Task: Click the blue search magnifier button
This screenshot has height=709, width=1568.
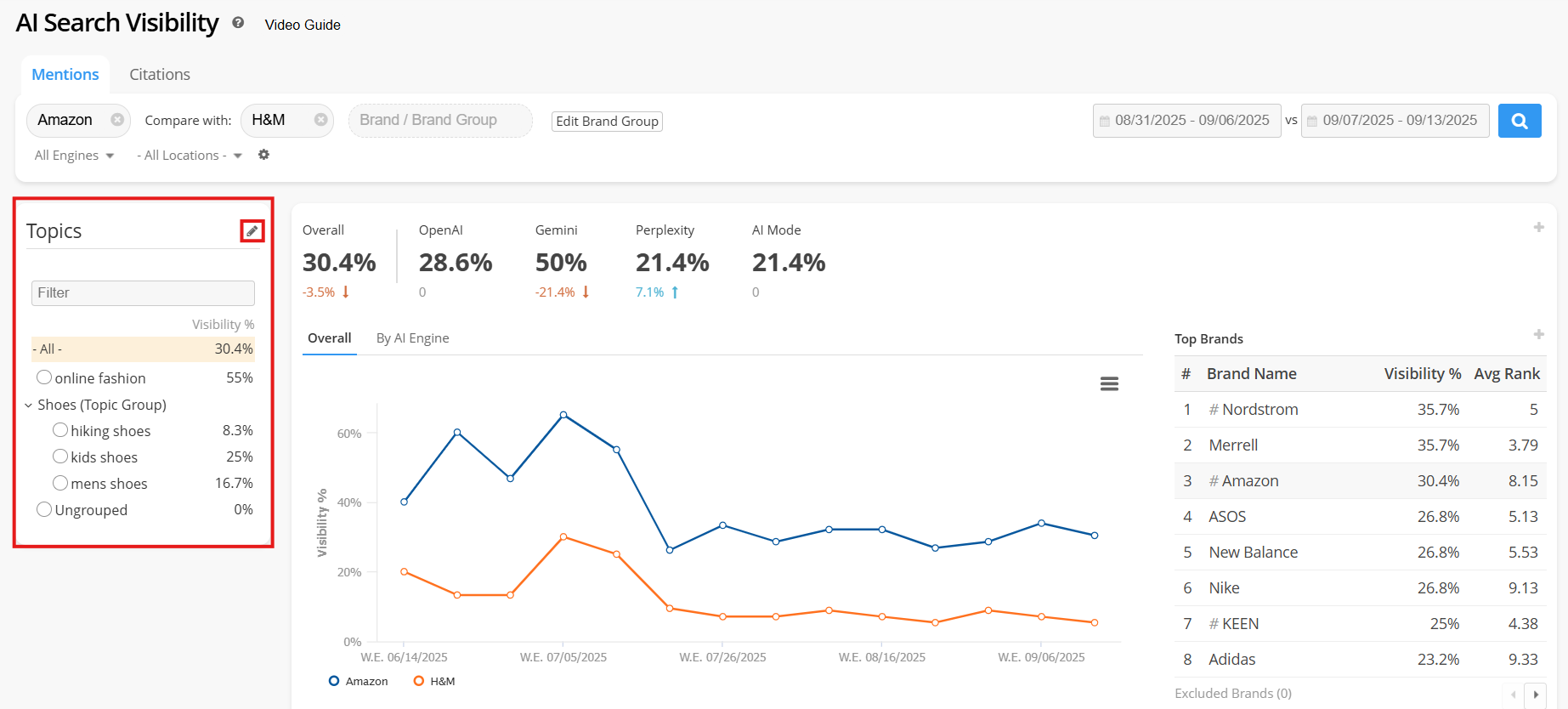Action: point(1519,121)
